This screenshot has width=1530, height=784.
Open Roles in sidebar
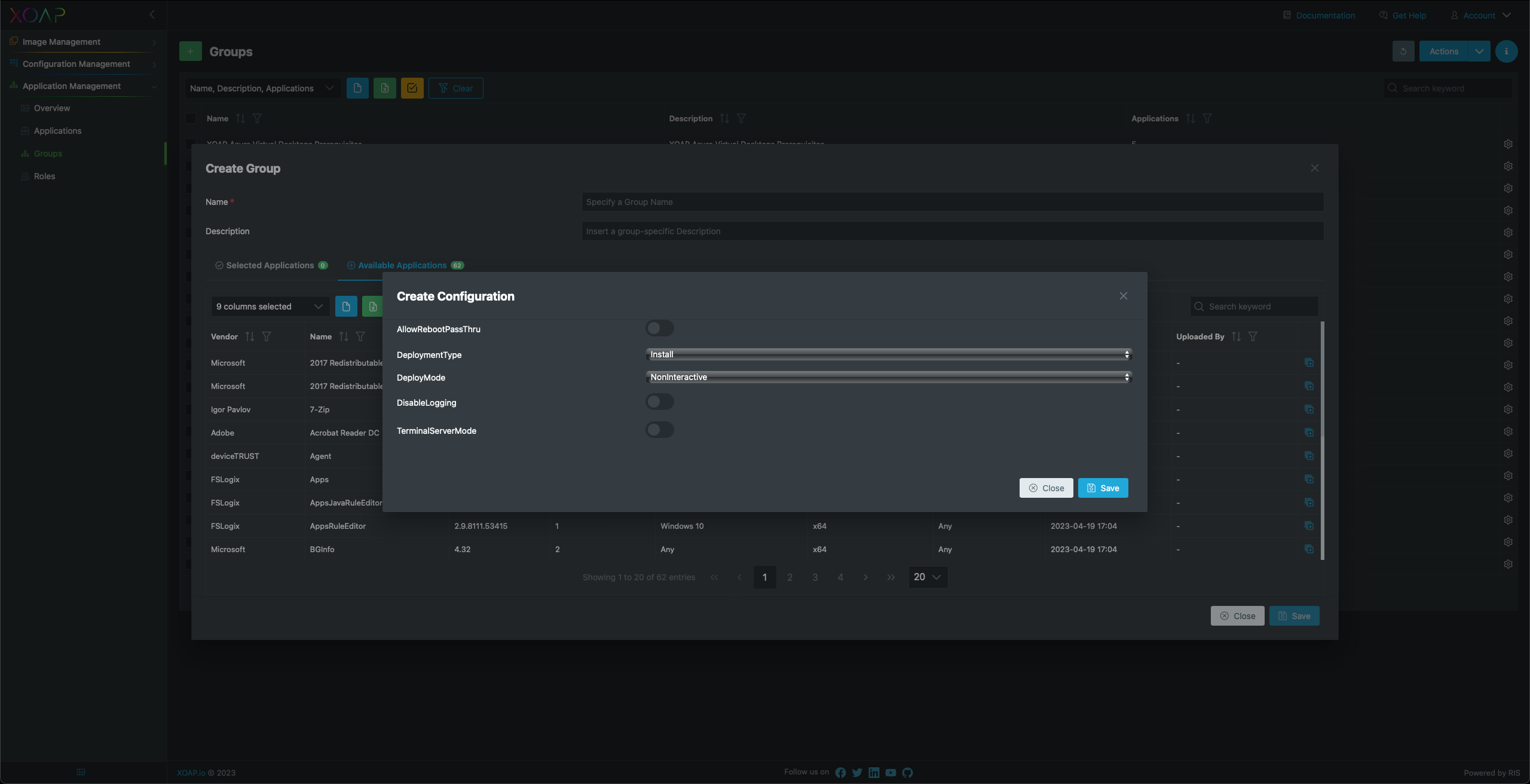point(44,176)
